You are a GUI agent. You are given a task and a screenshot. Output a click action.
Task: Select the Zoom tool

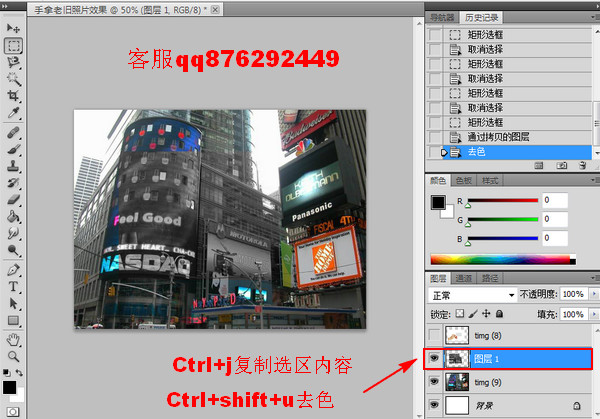pos(13,357)
